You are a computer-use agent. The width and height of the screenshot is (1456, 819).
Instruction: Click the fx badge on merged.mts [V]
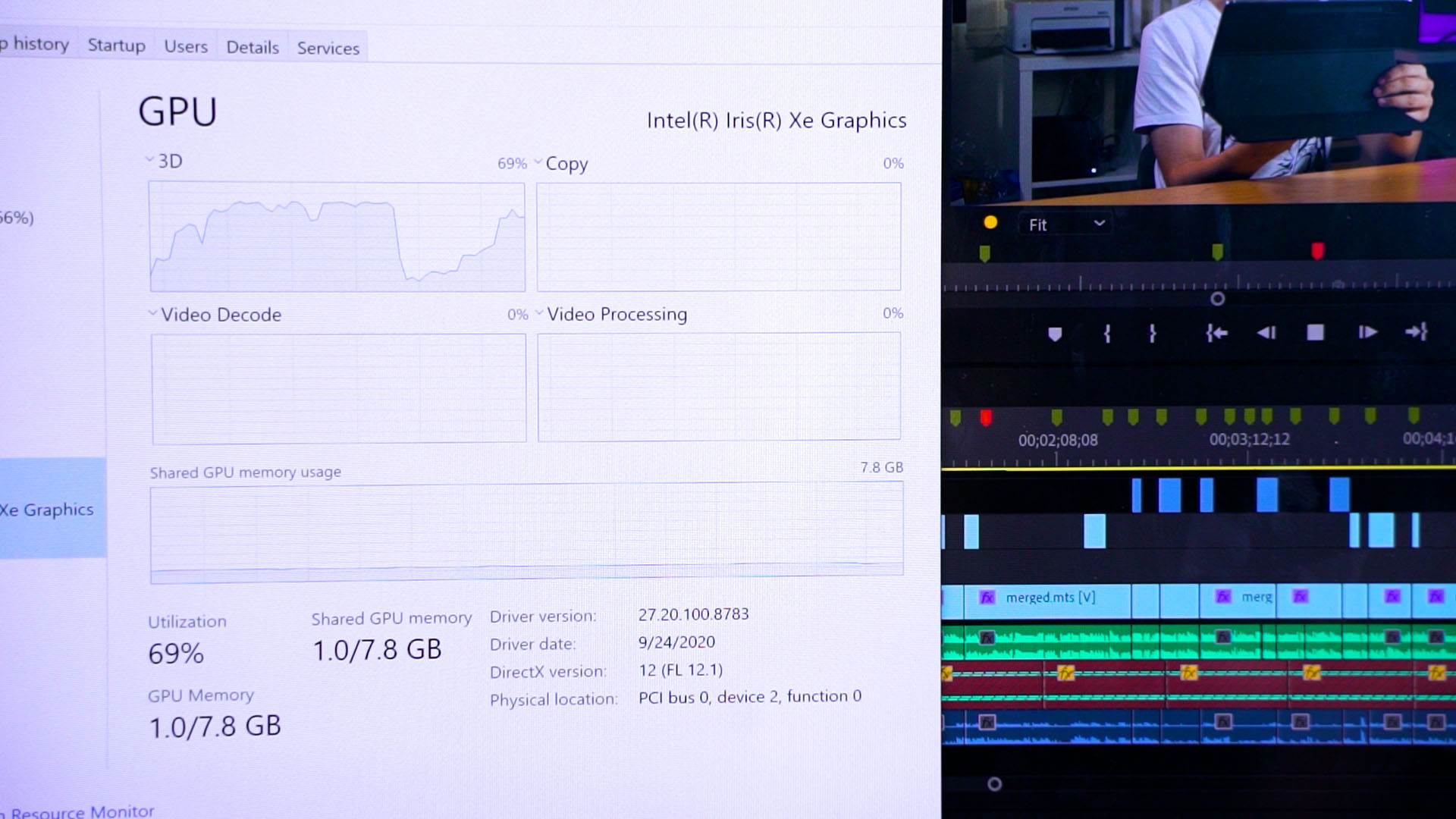987,598
